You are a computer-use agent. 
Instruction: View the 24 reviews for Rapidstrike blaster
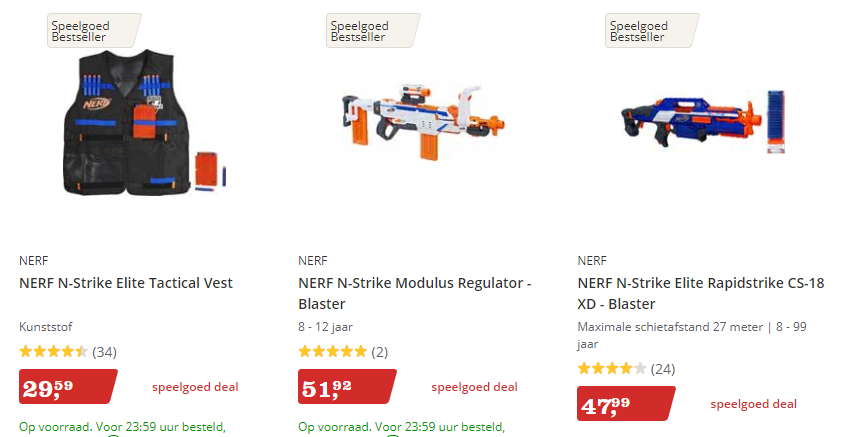pyautogui.click(x=662, y=369)
